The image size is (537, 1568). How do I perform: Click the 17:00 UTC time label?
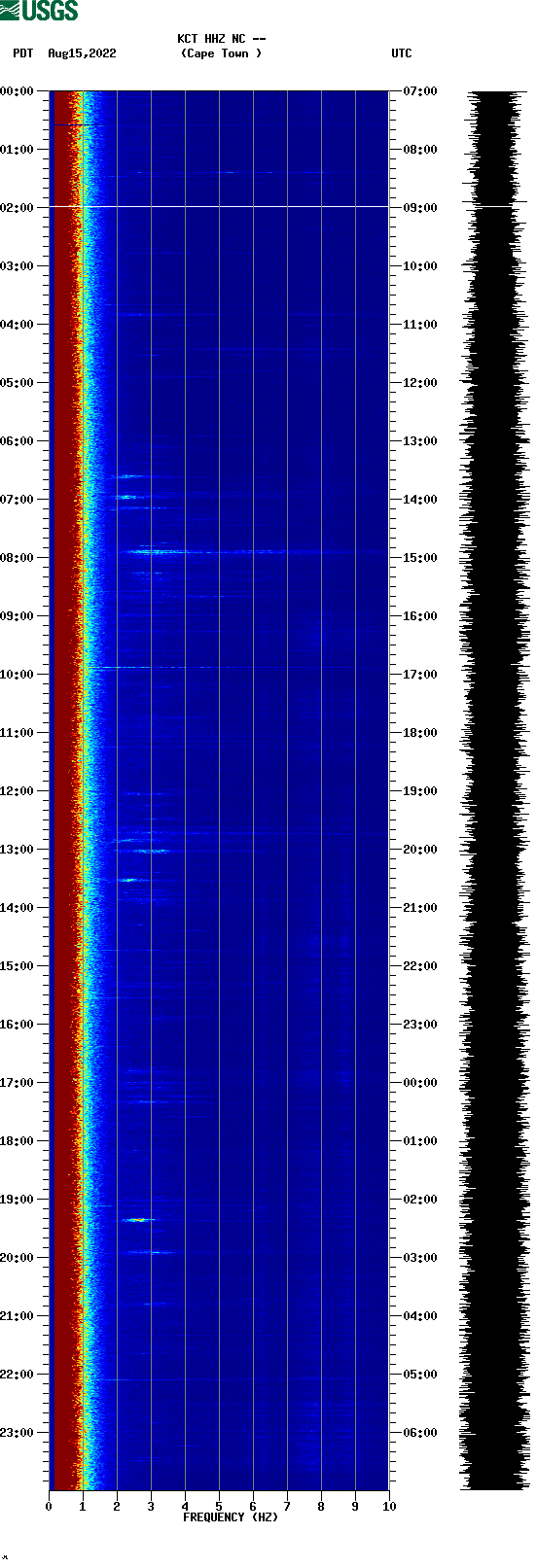(x=420, y=675)
